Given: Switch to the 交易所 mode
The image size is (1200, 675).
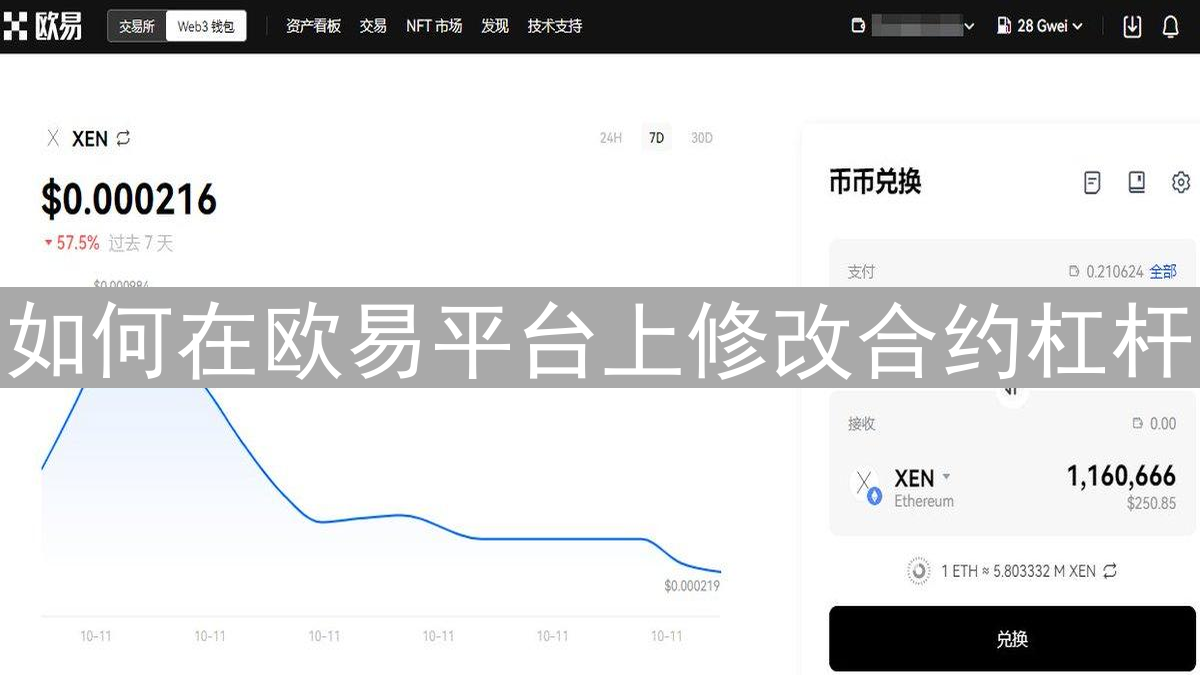Looking at the screenshot, I should [x=137, y=27].
